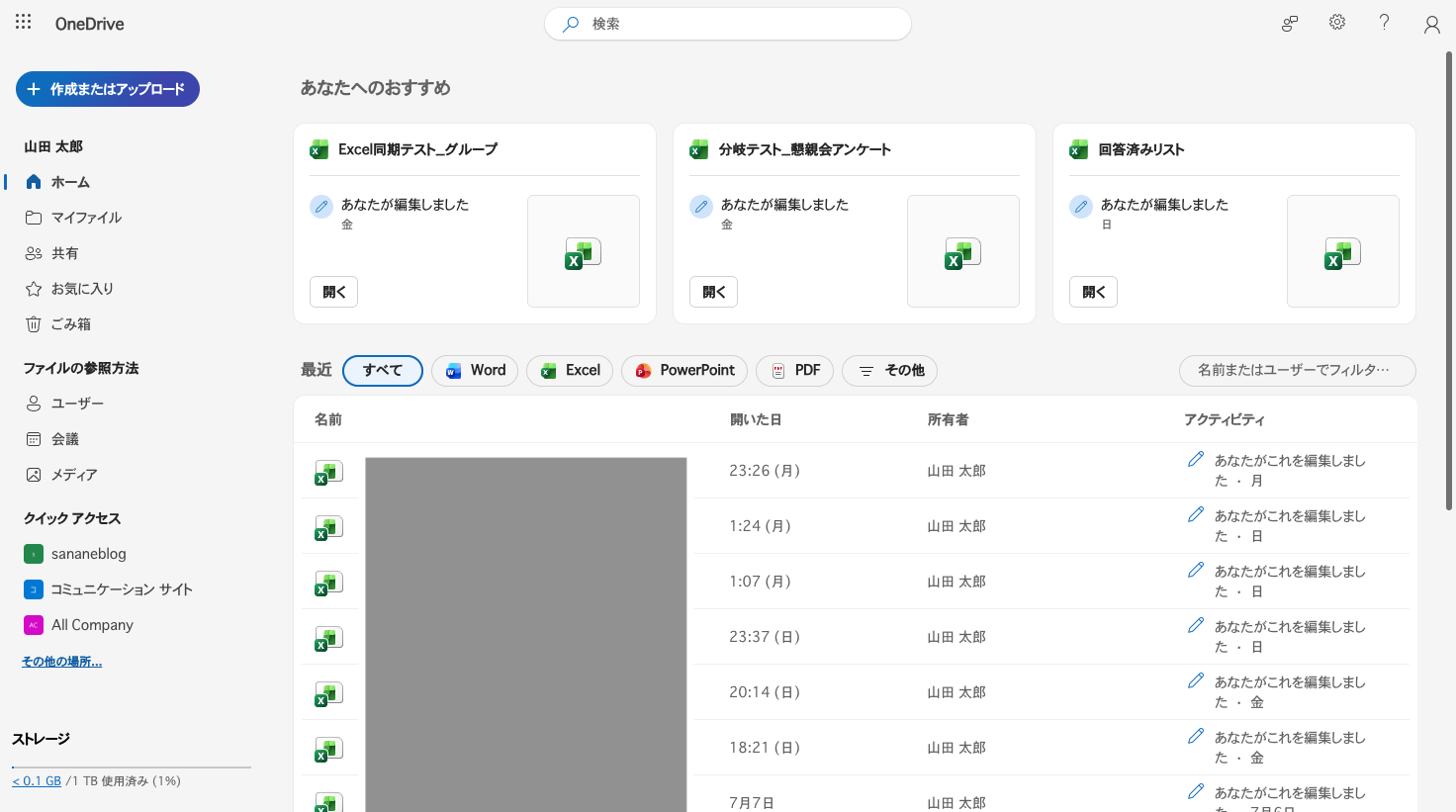Click 山田 太郎 account name in sidebar
1456x812 pixels.
click(53, 146)
